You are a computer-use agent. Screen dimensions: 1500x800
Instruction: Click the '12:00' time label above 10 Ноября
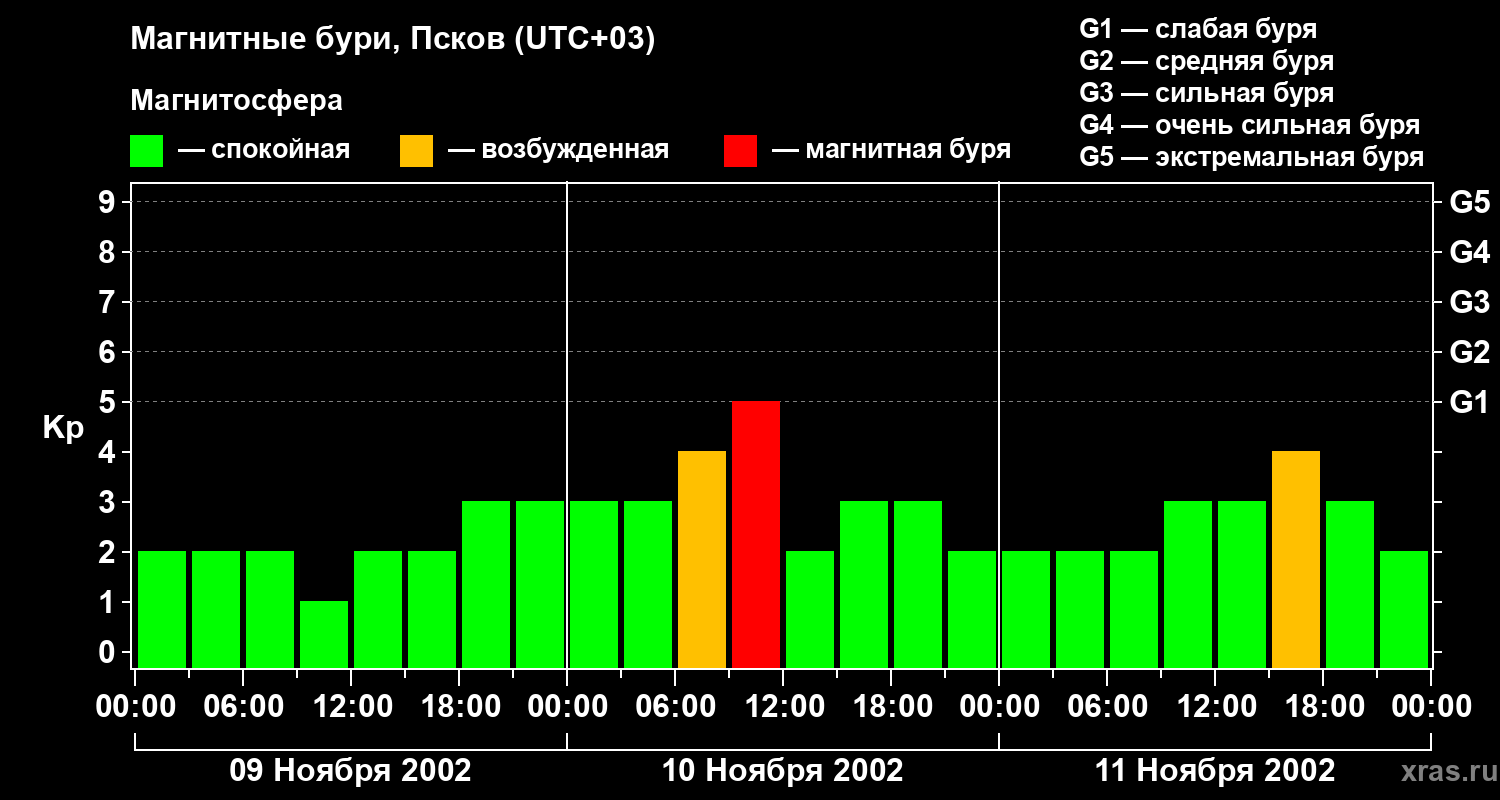(783, 706)
